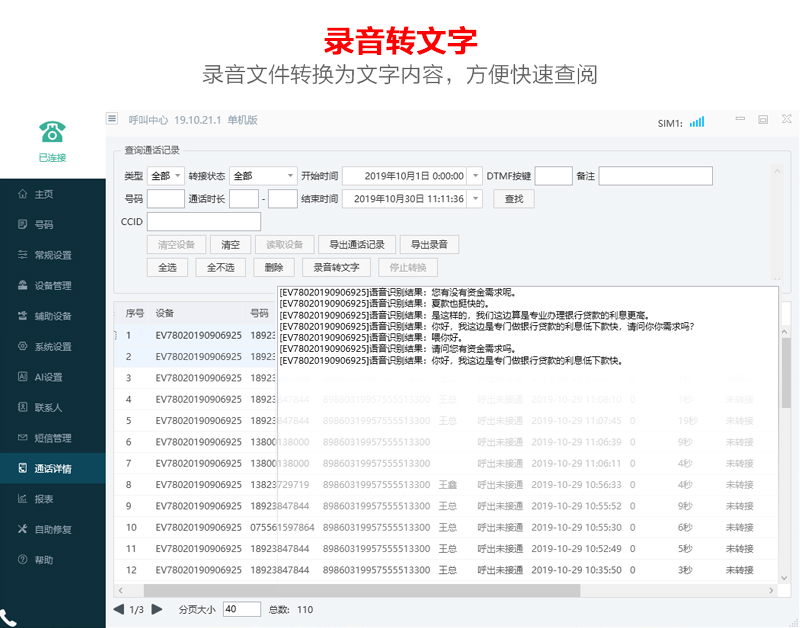Click the 录音转文字 transcribe button
This screenshot has height=628, width=800.
pyautogui.click(x=336, y=268)
